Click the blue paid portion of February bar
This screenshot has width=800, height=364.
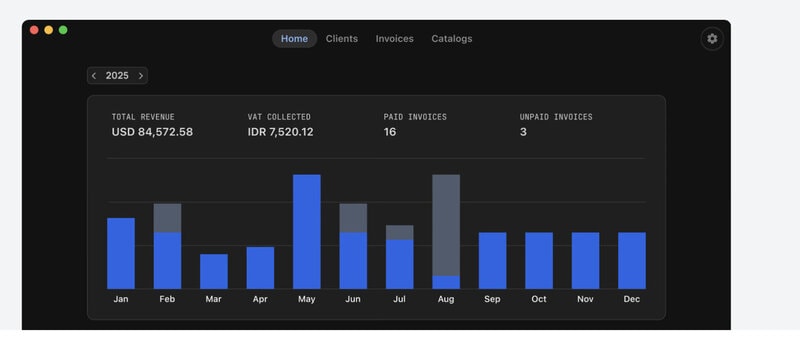point(167,261)
